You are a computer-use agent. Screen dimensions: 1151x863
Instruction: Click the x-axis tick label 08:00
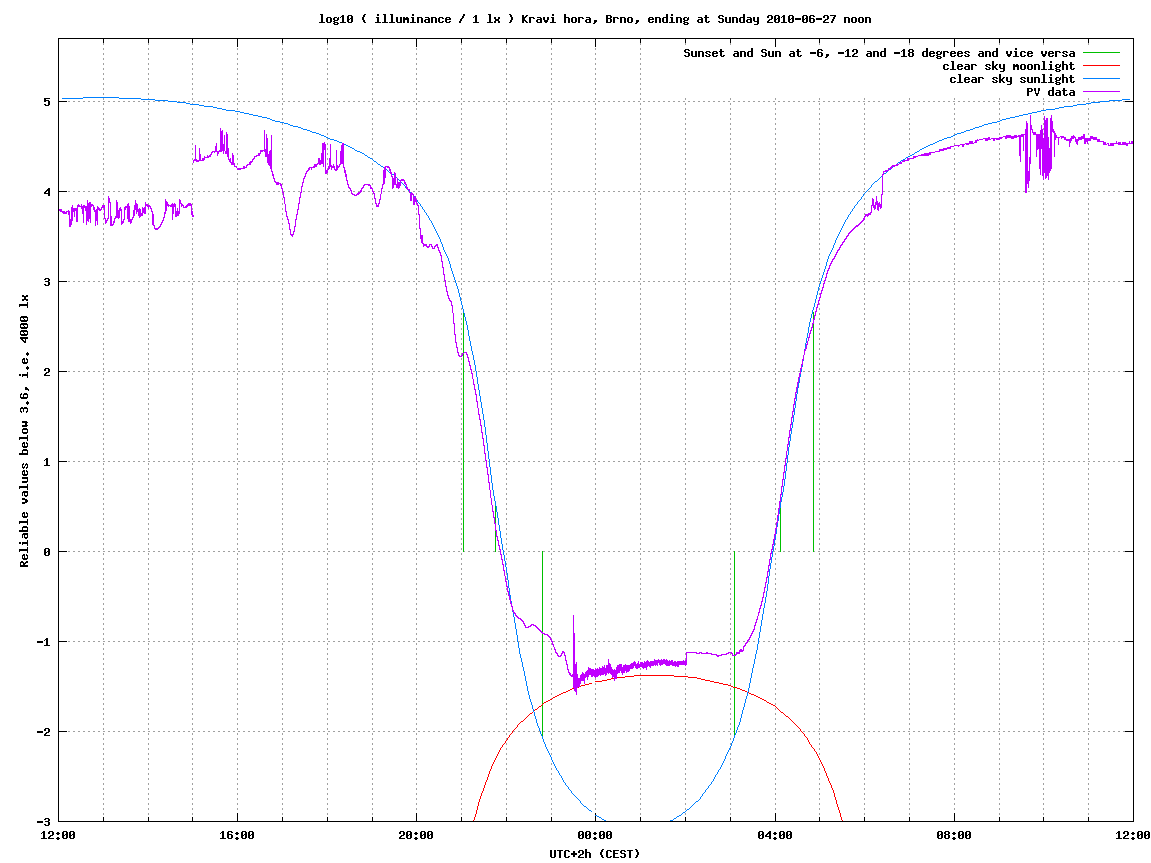(x=954, y=836)
